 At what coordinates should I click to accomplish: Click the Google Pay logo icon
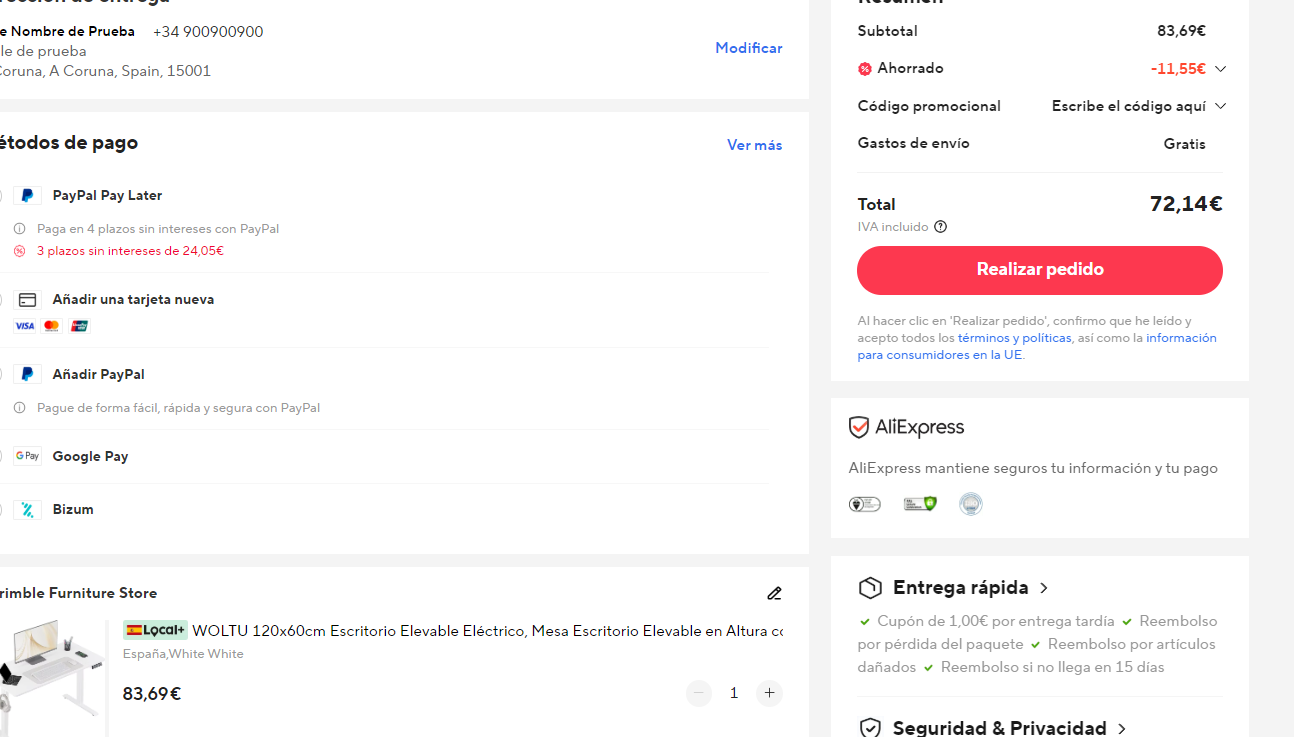tap(27, 456)
